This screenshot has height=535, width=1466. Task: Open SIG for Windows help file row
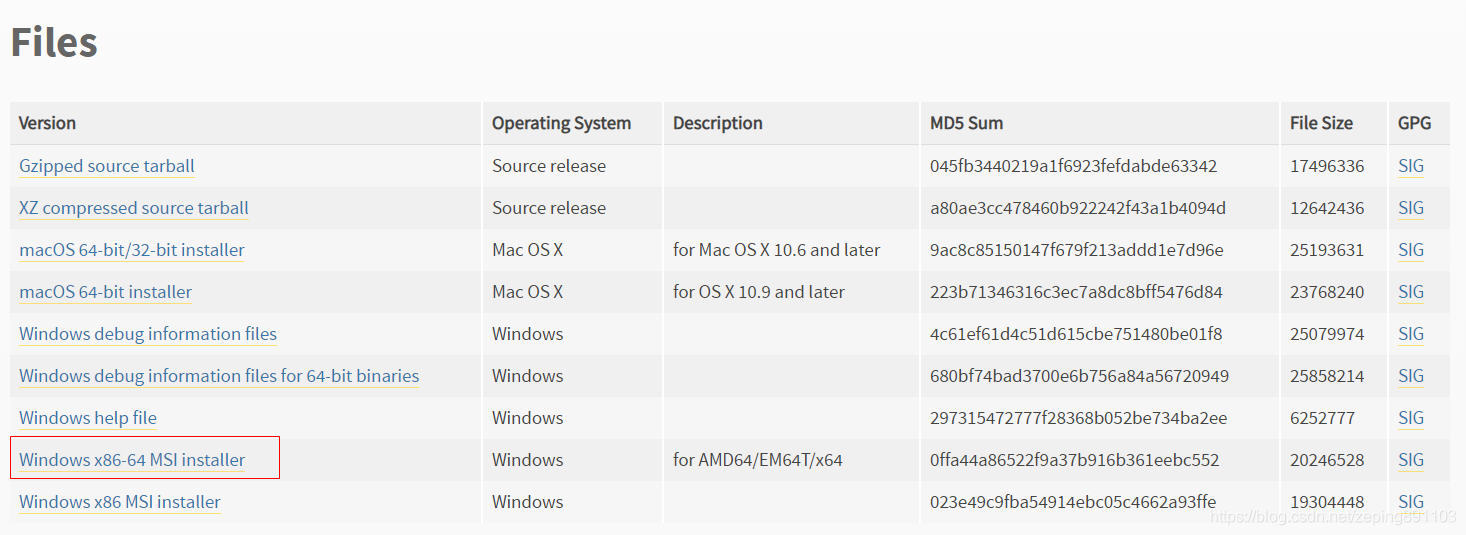[x=1411, y=418]
